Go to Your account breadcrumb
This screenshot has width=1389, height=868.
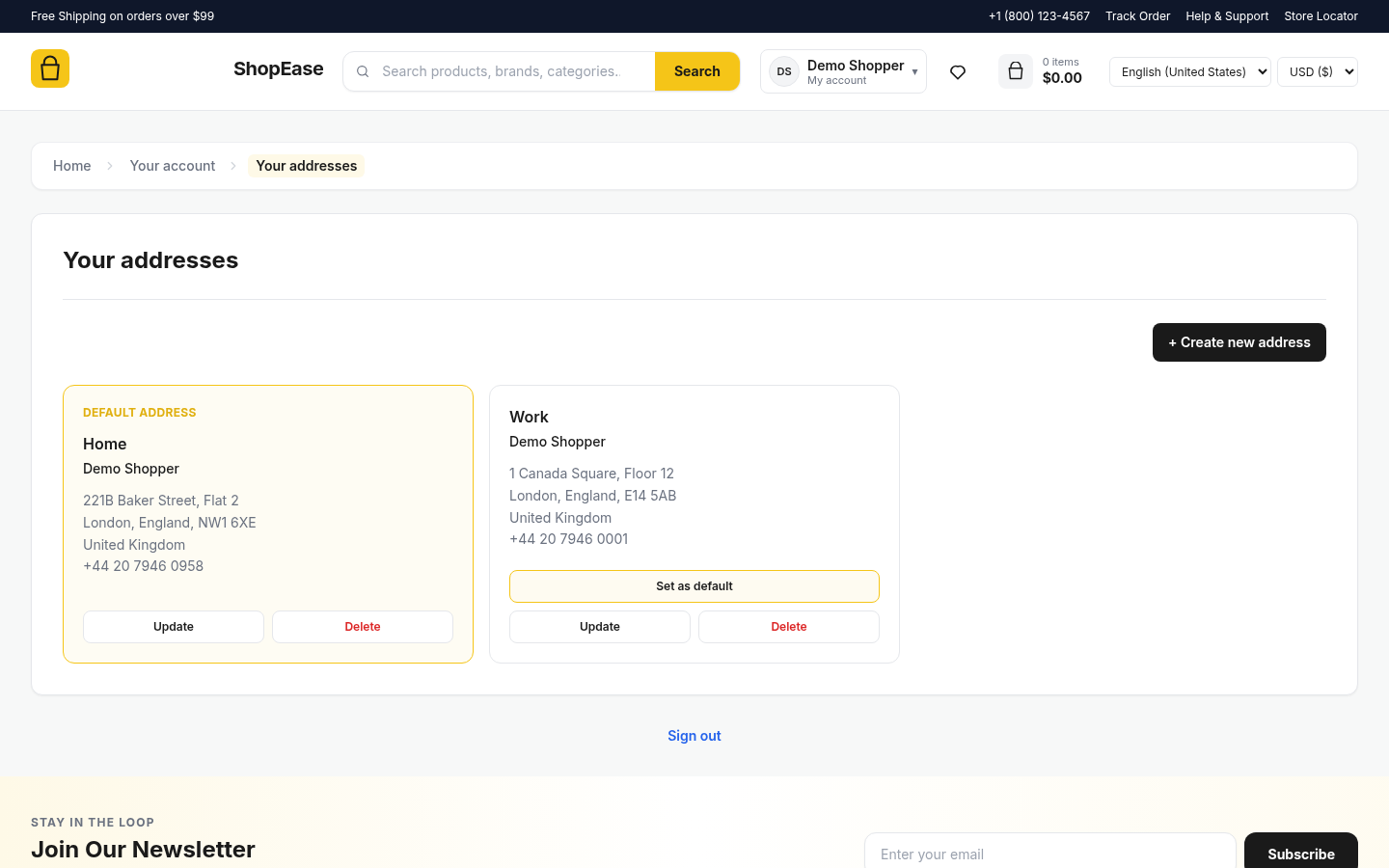(173, 166)
